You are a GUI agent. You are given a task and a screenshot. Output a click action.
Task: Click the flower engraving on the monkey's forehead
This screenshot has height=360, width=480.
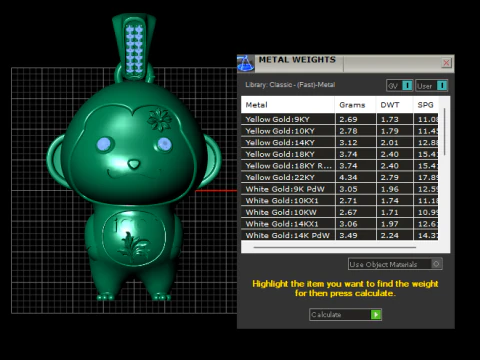(x=160, y=119)
